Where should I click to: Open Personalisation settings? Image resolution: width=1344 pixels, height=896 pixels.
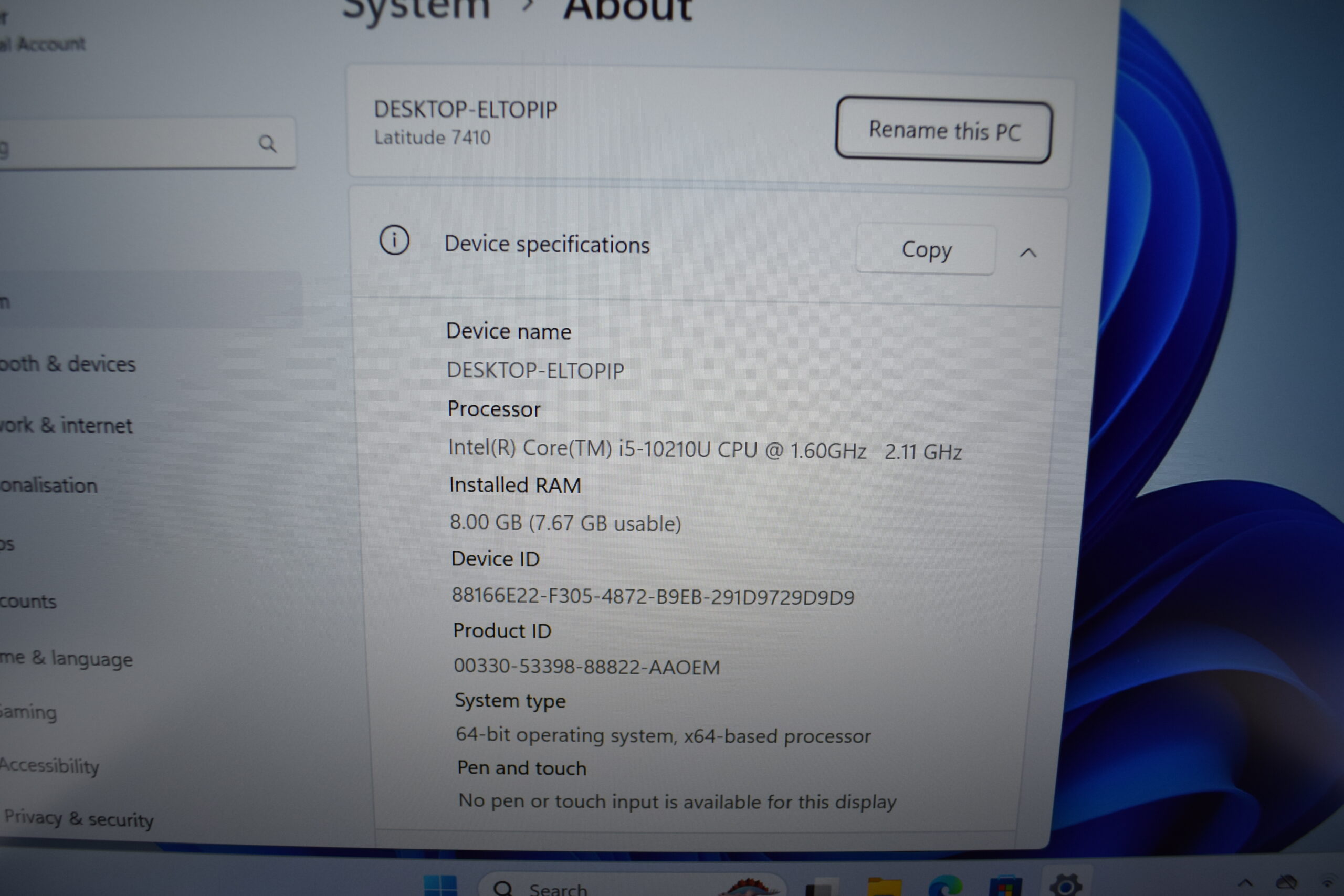[x=49, y=485]
